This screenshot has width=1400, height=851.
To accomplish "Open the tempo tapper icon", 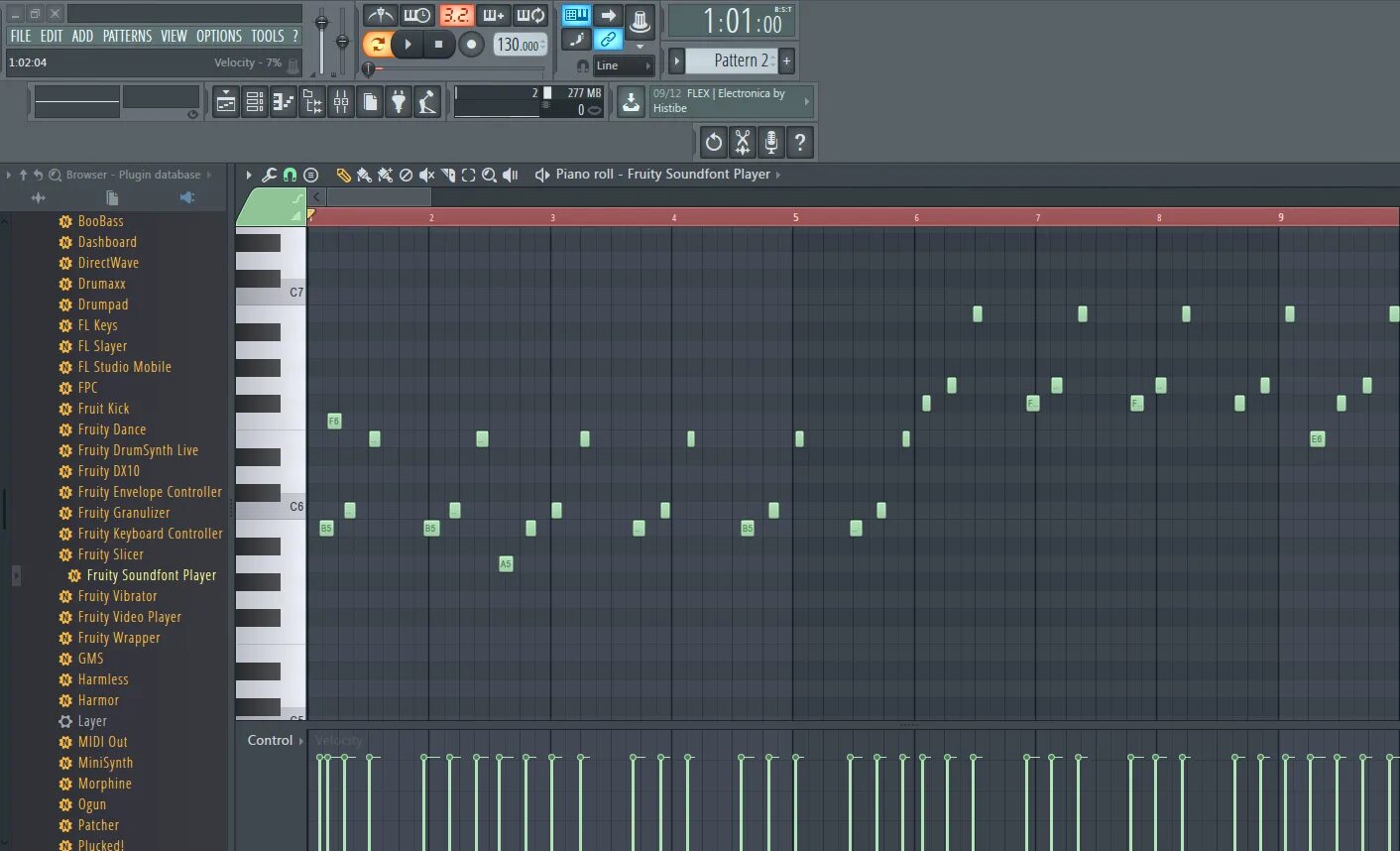I will click(427, 102).
